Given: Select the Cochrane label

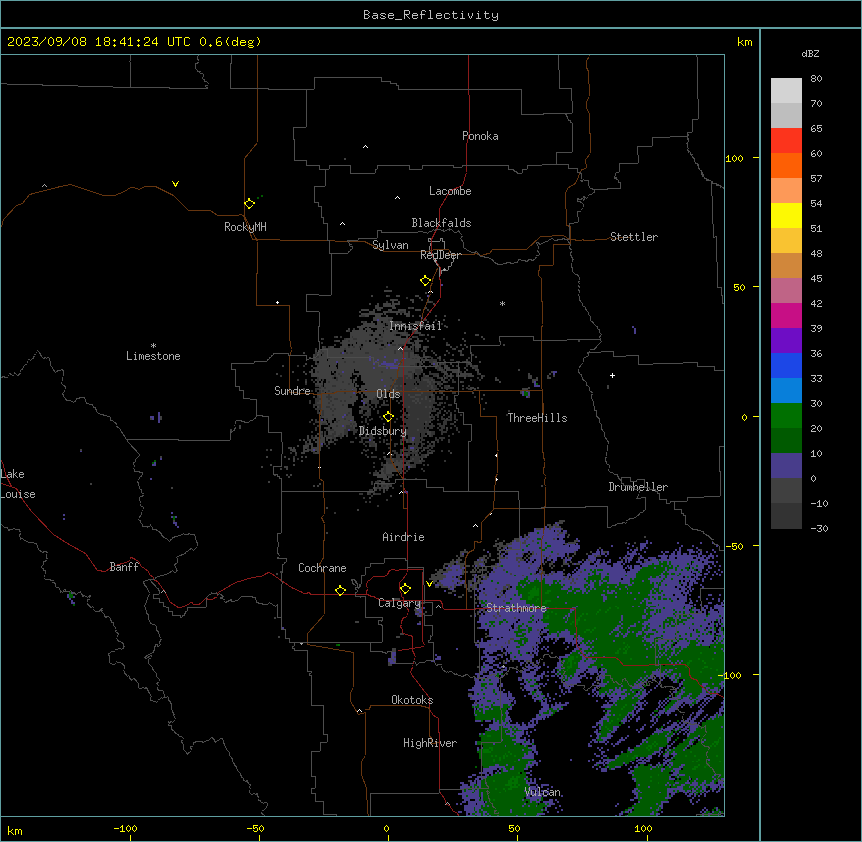Looking at the screenshot, I should point(322,568).
